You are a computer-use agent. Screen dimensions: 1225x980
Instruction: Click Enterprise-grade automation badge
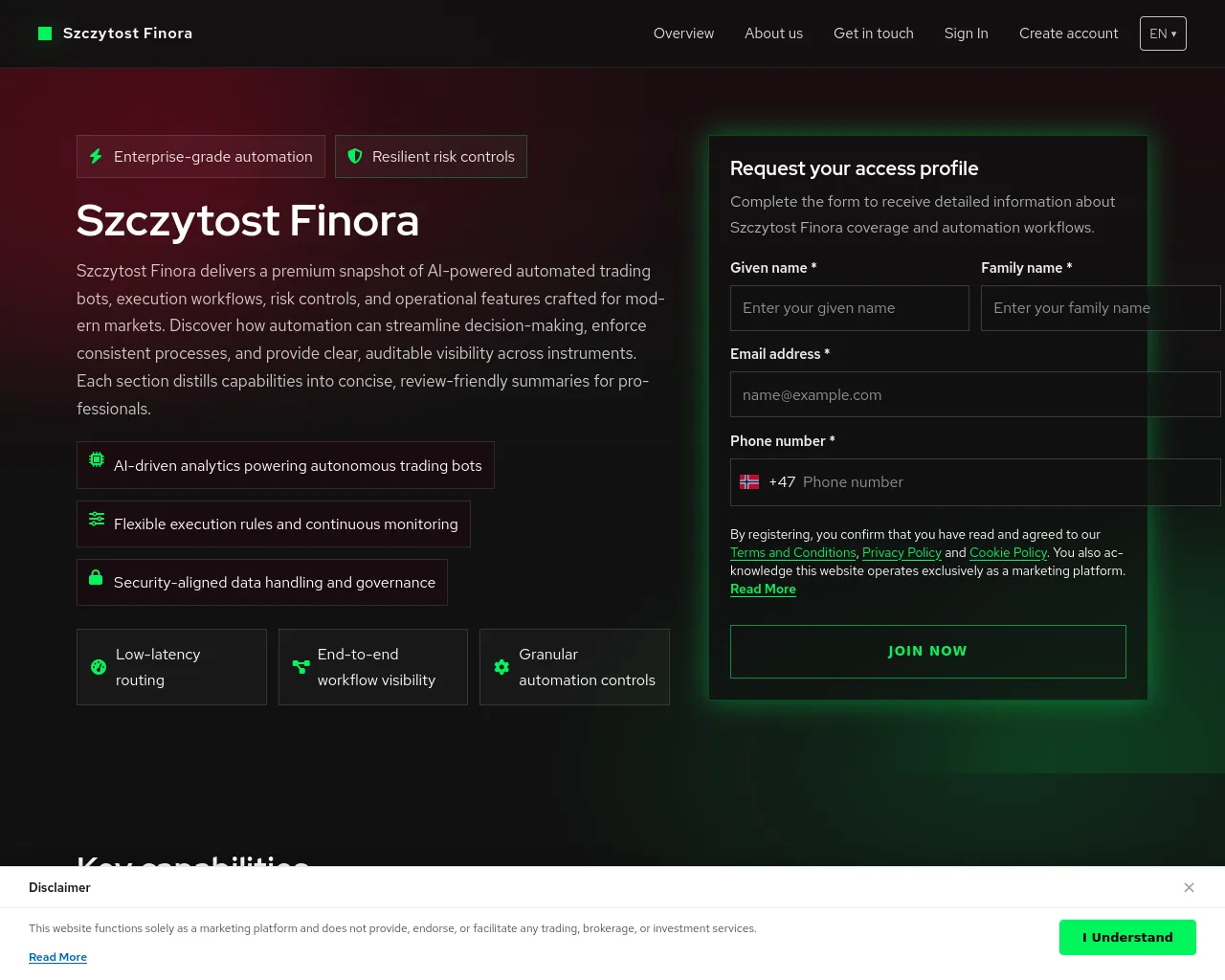(201, 156)
